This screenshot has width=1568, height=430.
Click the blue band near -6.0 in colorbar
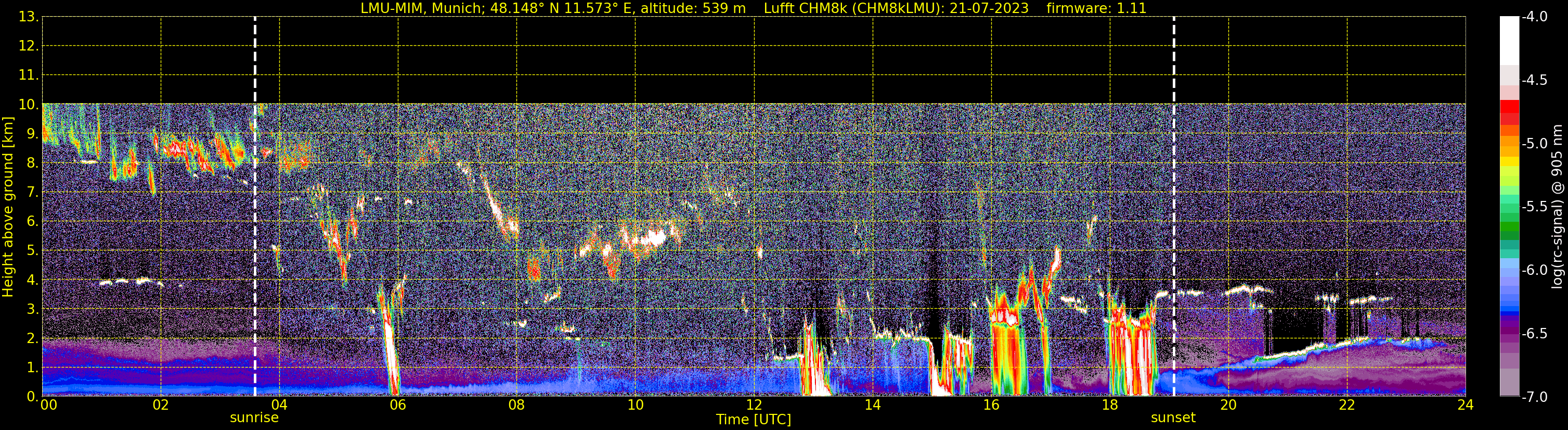click(1509, 271)
